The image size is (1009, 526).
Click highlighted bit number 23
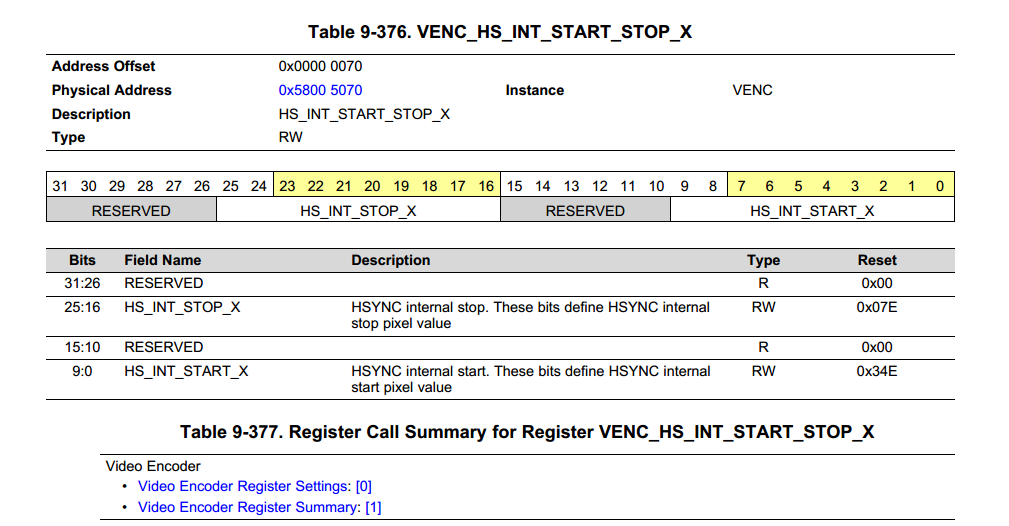[x=287, y=186]
